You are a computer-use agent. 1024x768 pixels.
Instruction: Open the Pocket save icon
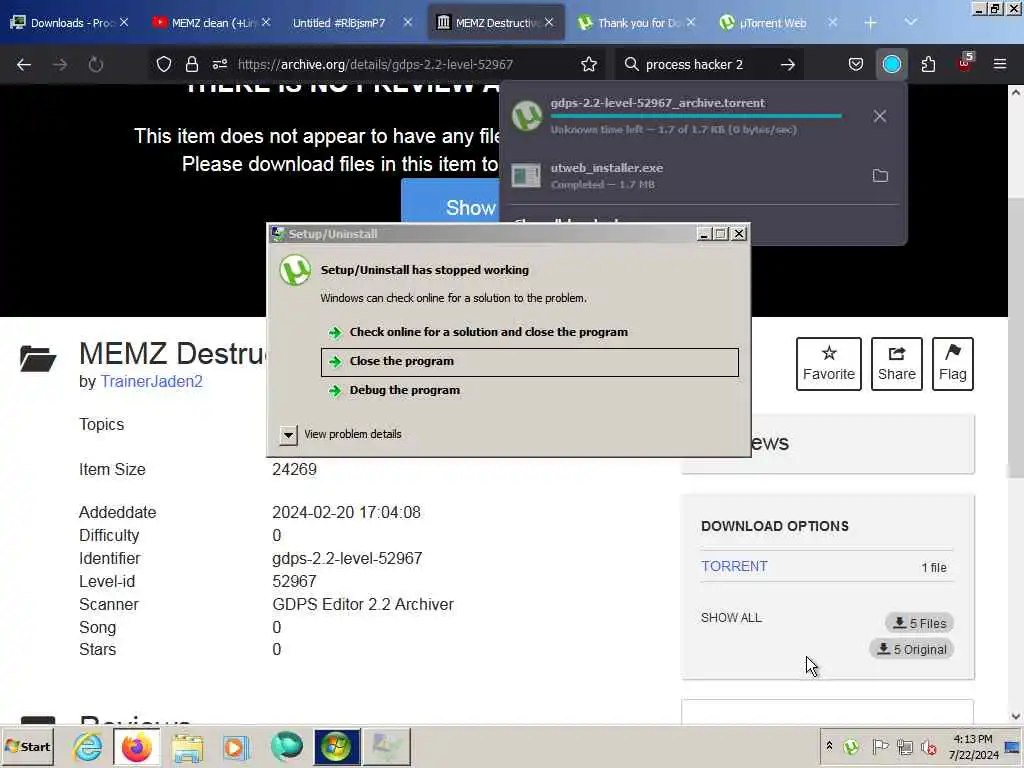(x=856, y=64)
